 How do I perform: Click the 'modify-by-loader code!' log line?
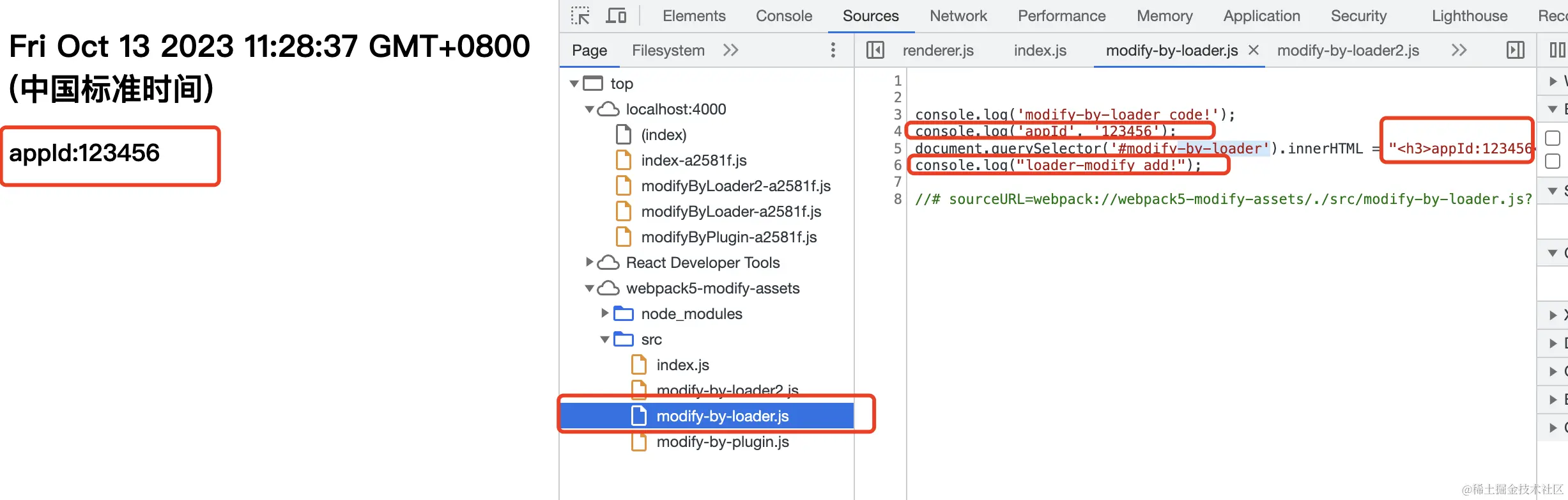tap(1075, 114)
